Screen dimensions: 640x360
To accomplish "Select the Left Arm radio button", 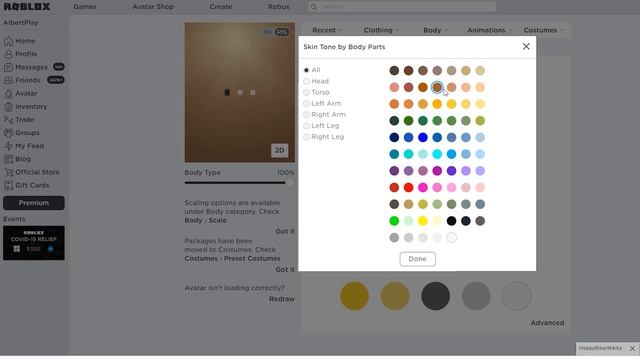I will click(306, 104).
